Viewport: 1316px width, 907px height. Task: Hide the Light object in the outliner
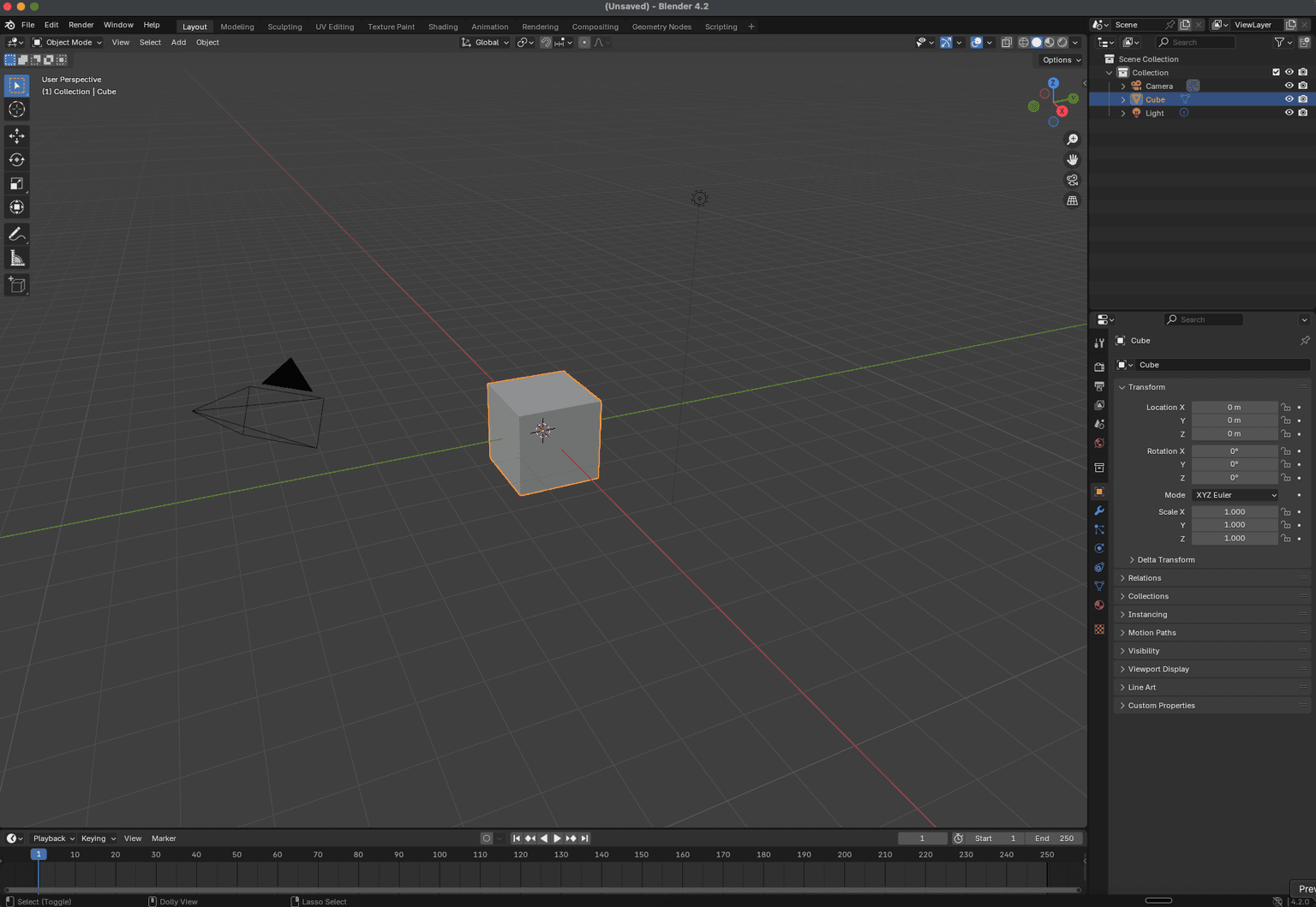pyautogui.click(x=1289, y=112)
